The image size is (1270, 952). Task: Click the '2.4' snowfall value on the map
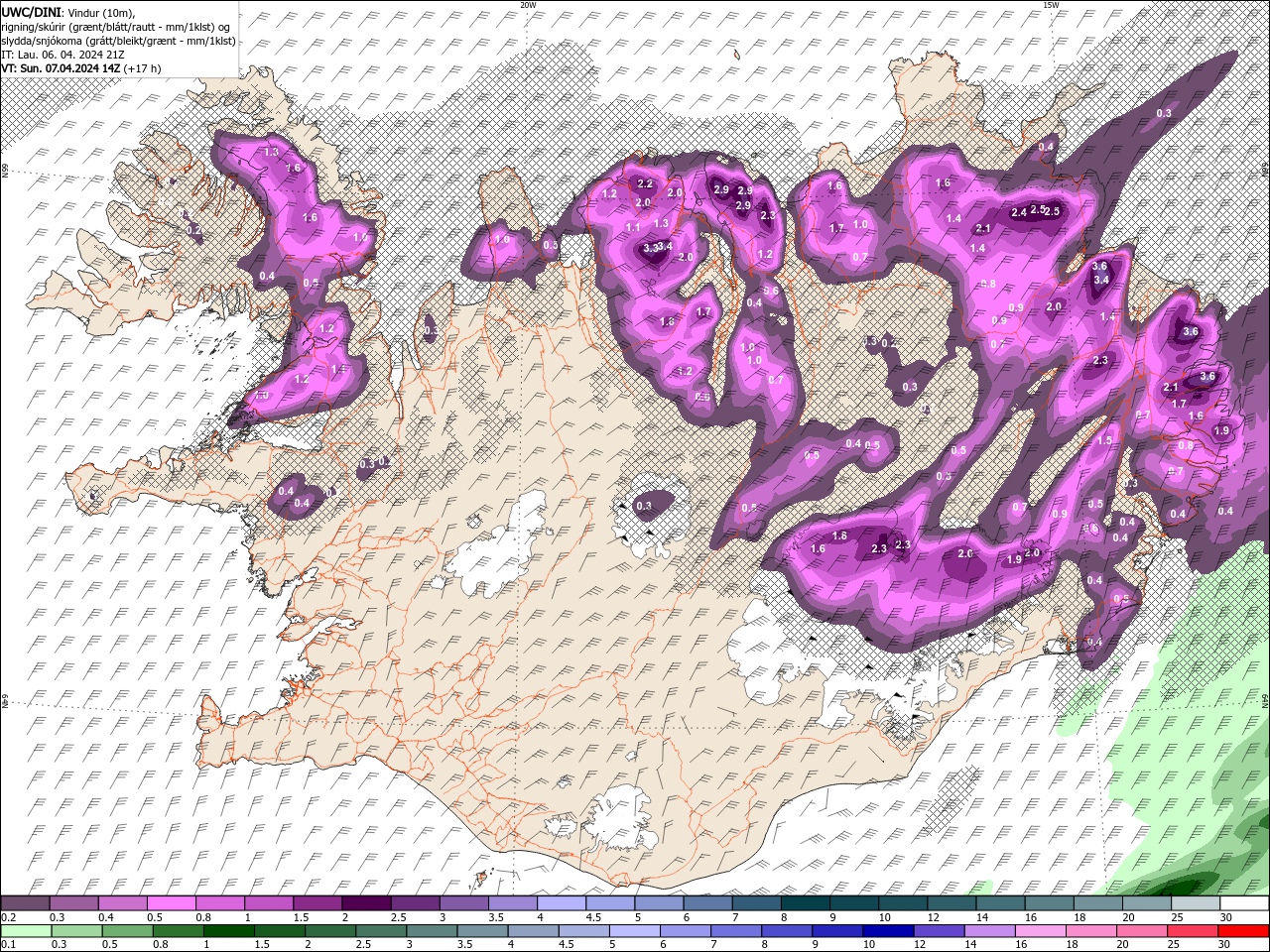(x=1019, y=212)
